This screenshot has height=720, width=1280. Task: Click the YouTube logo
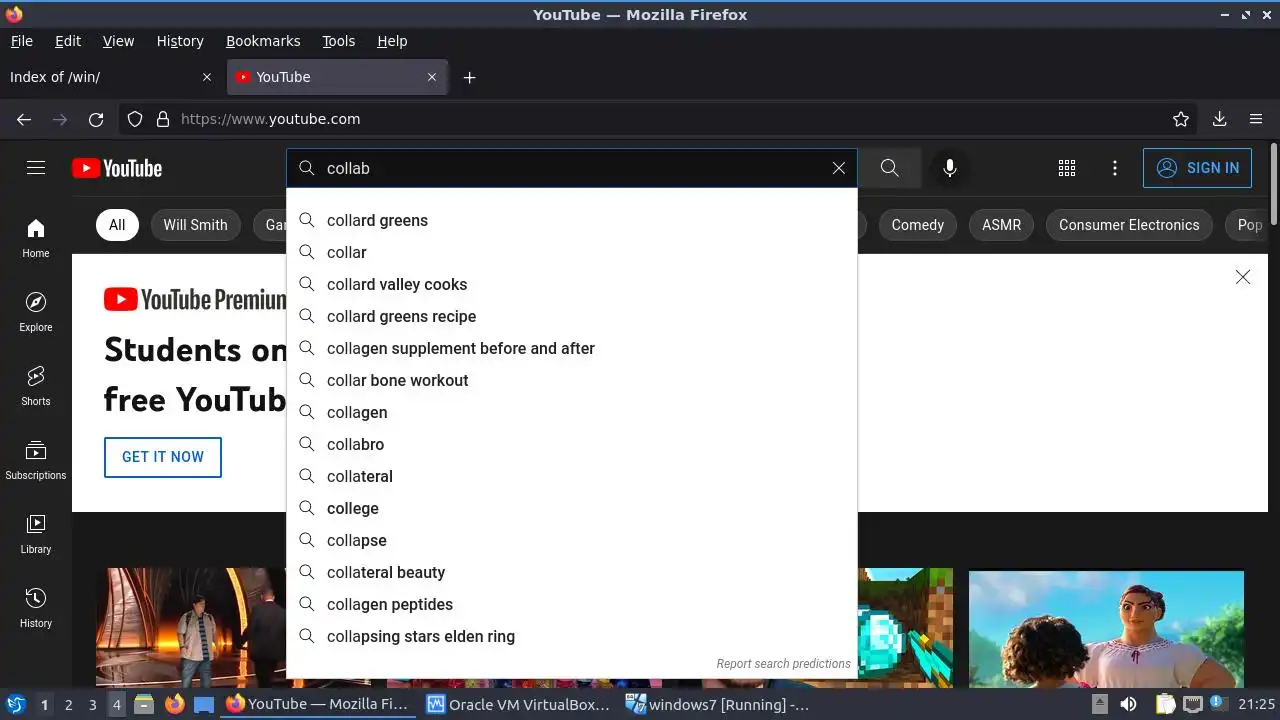tap(117, 168)
